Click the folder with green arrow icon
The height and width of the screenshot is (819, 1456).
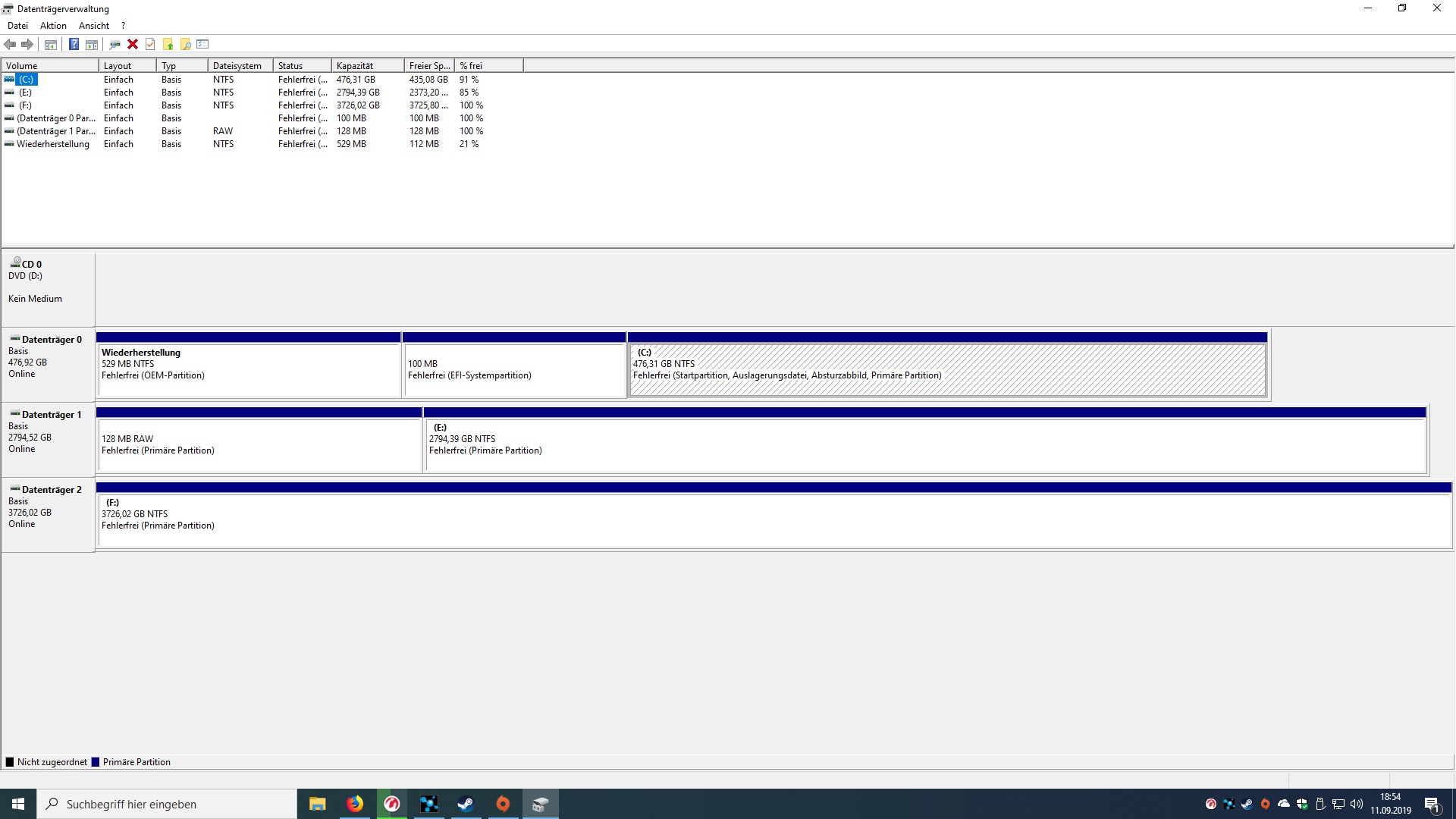coord(168,44)
